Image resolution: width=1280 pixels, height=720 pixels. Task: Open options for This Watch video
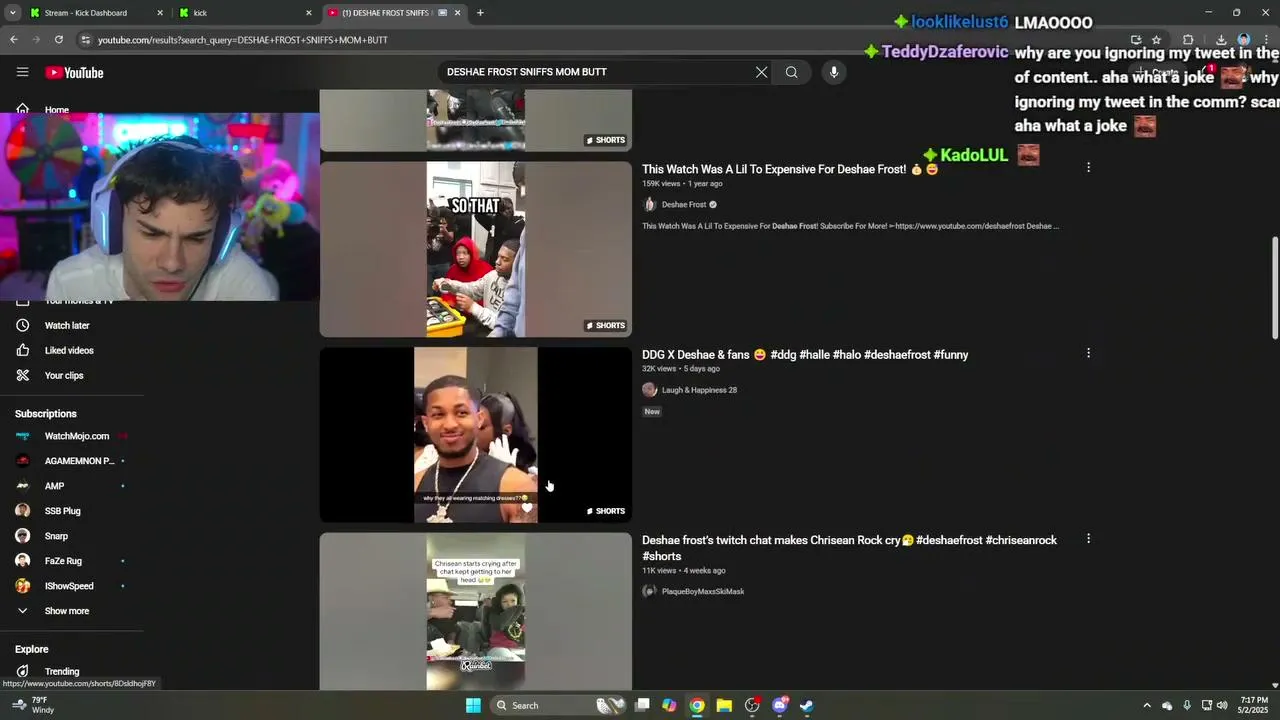tap(1088, 168)
